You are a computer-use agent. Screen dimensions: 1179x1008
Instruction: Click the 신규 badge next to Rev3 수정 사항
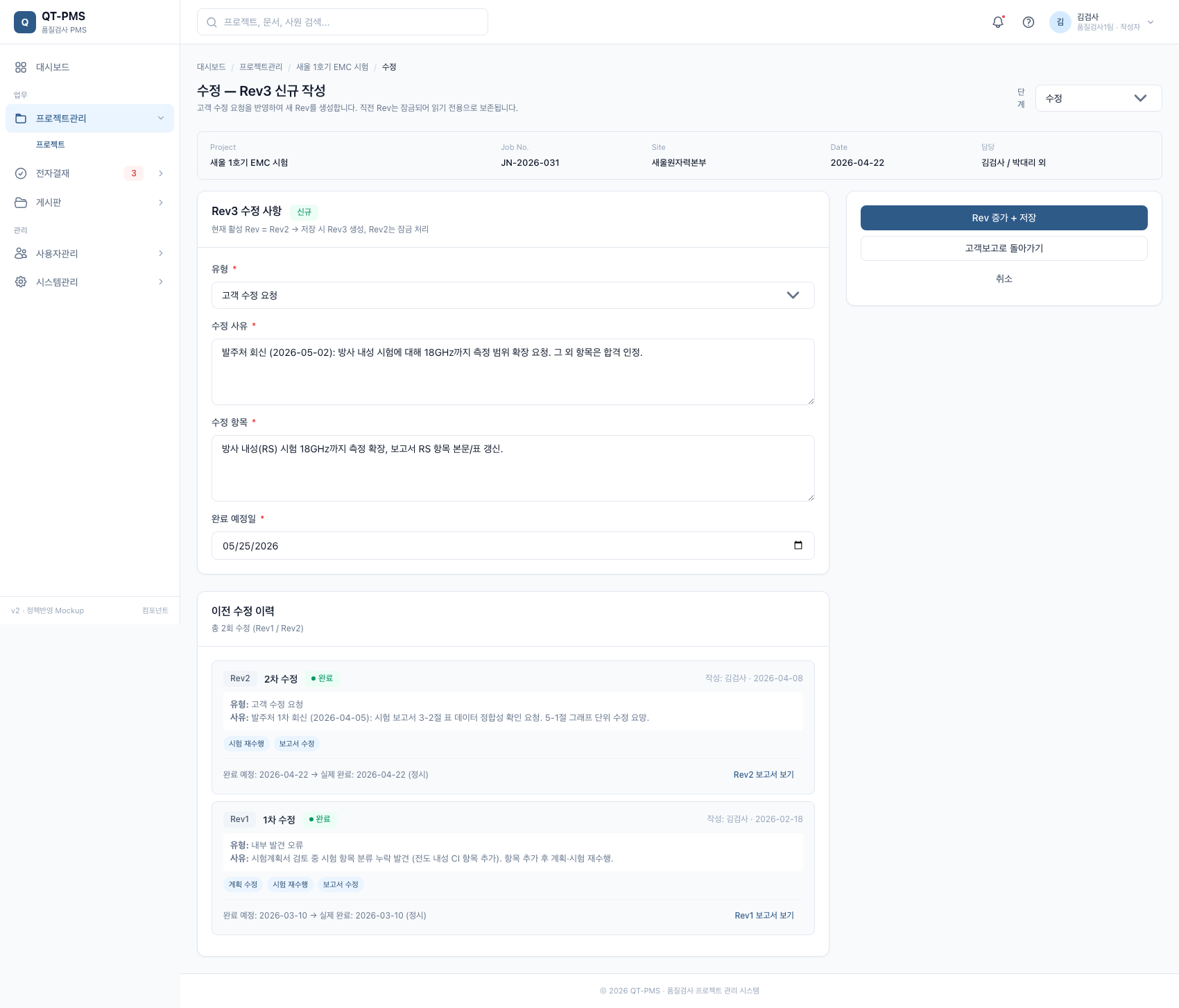pyautogui.click(x=304, y=212)
